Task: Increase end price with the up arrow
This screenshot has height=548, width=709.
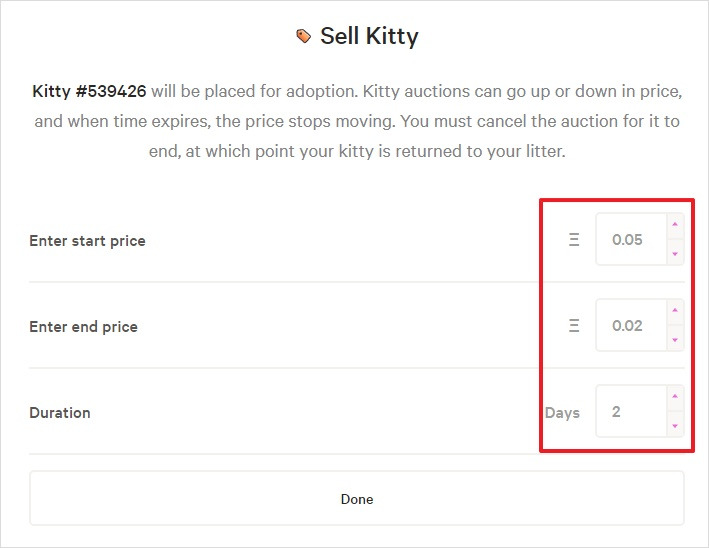Action: (675, 311)
